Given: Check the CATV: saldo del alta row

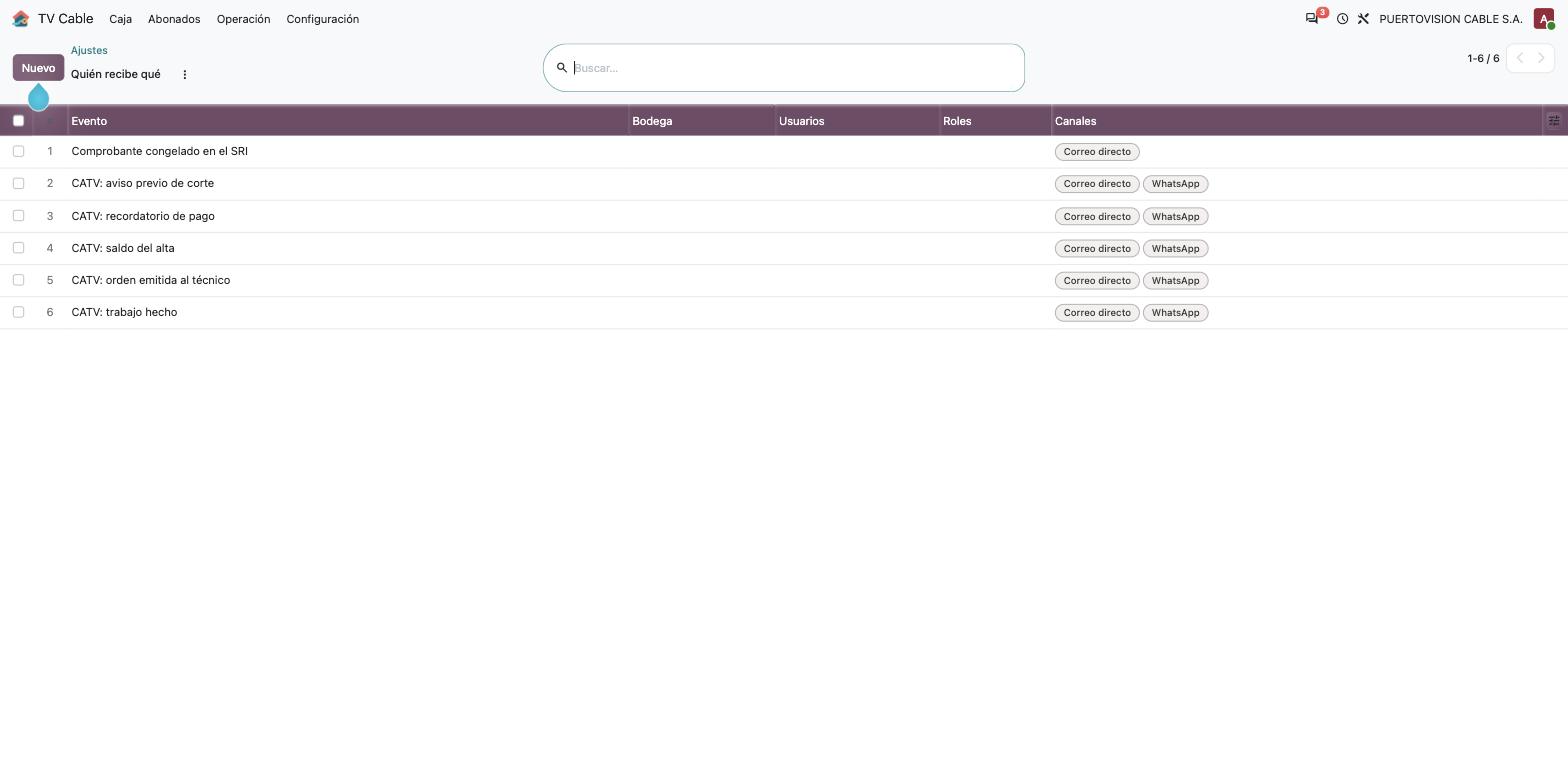Looking at the screenshot, I should pyautogui.click(x=18, y=248).
